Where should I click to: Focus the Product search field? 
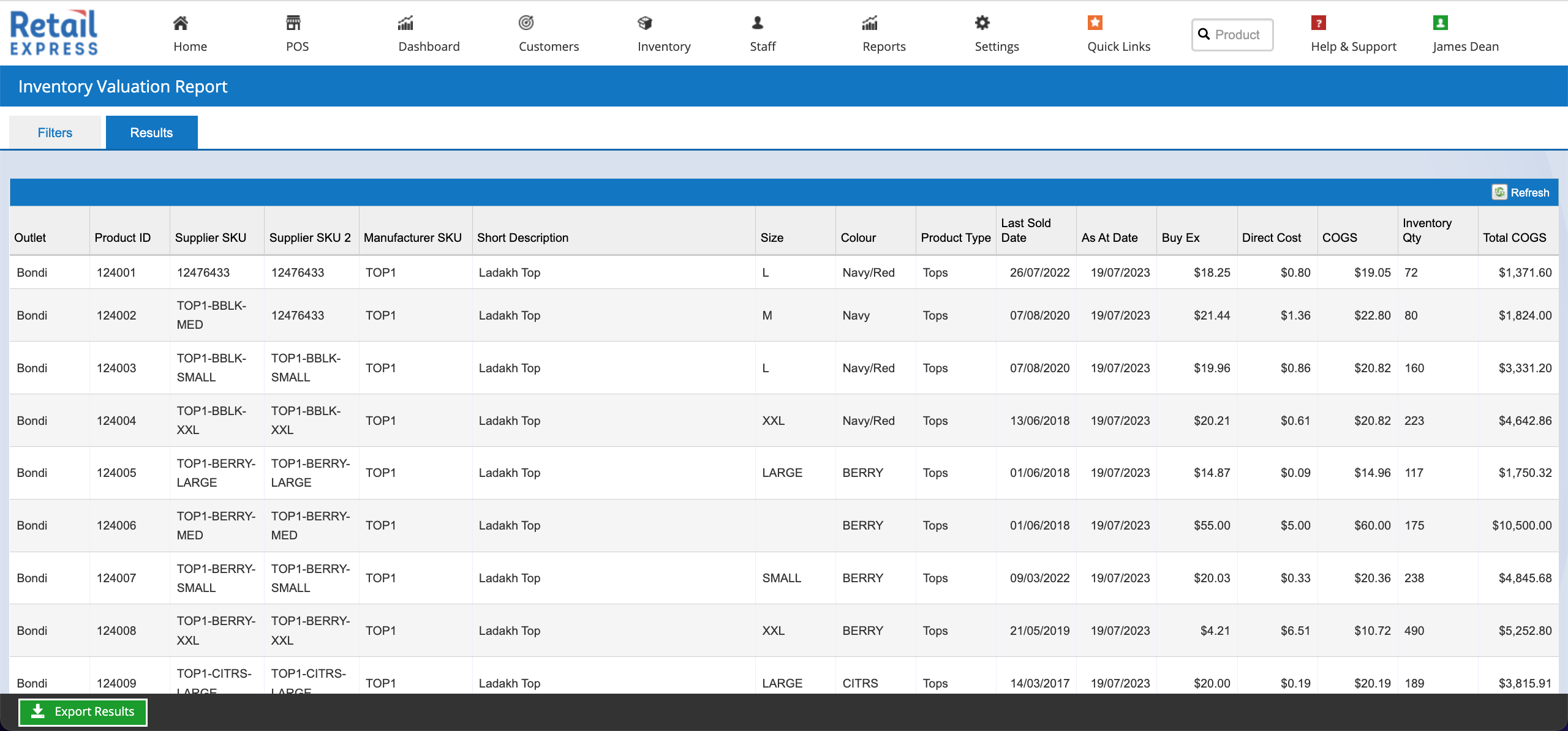click(1232, 35)
